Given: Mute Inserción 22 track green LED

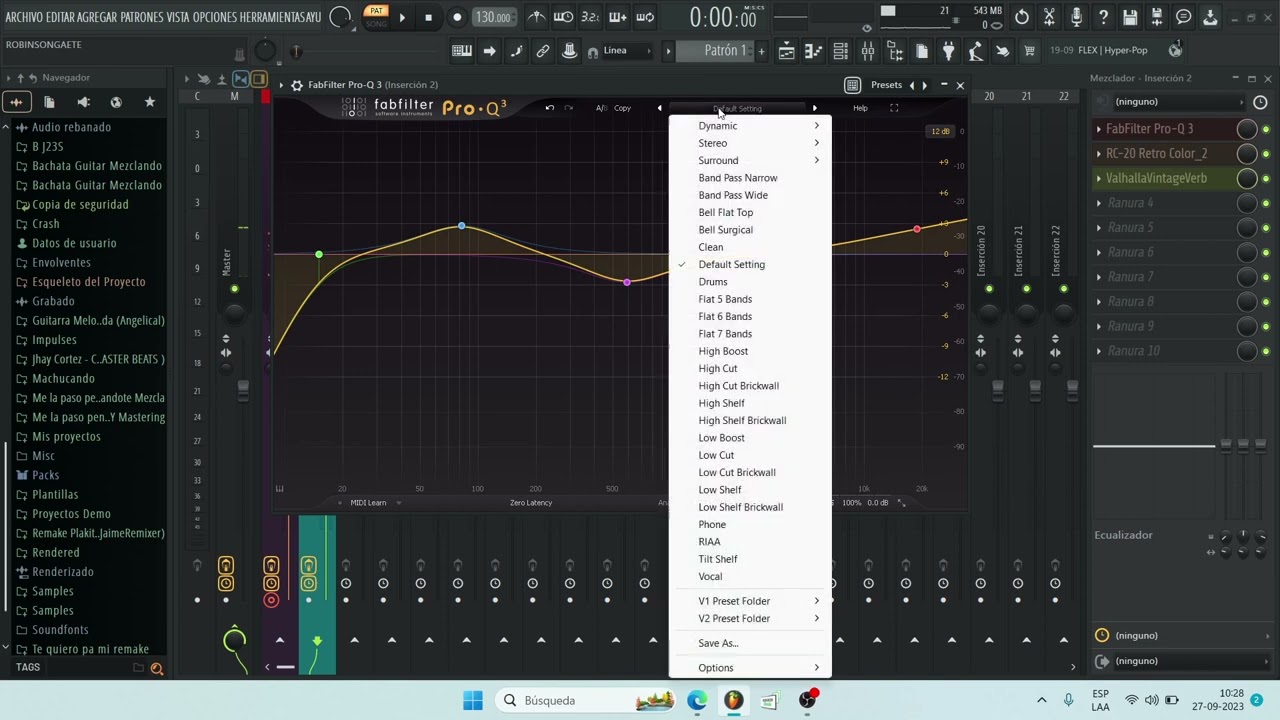Looking at the screenshot, I should (x=1063, y=289).
